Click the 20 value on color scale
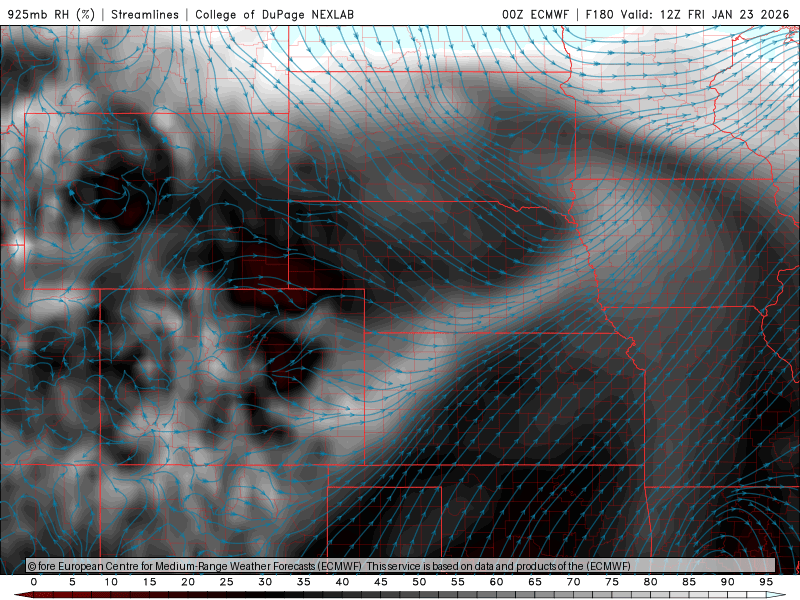Image resolution: width=800 pixels, height=600 pixels. point(188,582)
